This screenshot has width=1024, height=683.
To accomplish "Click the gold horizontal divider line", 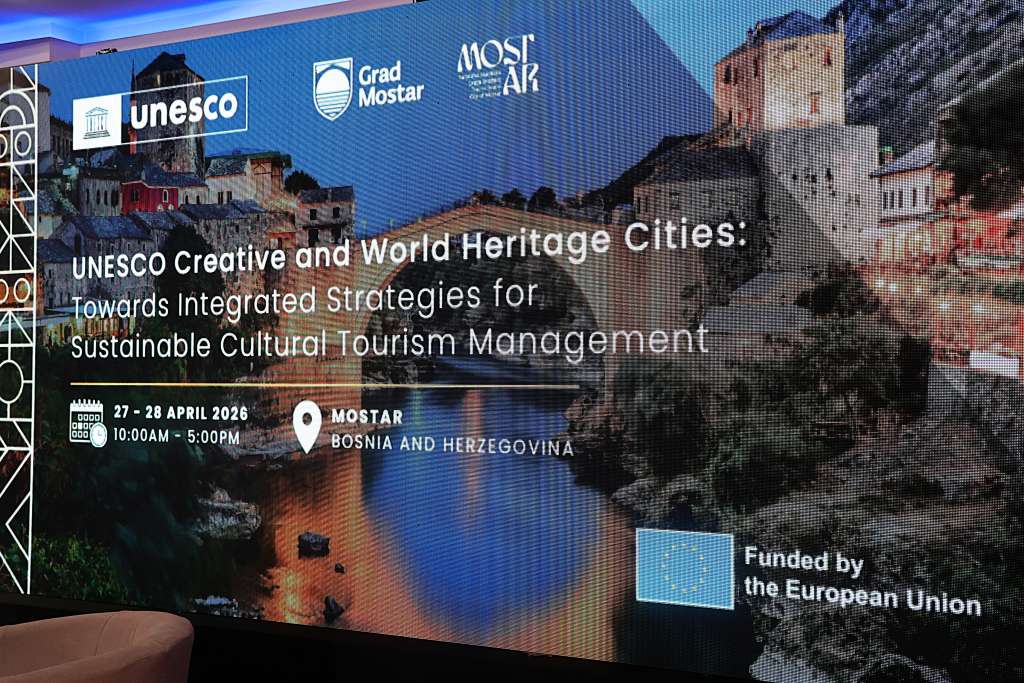I will coord(325,384).
